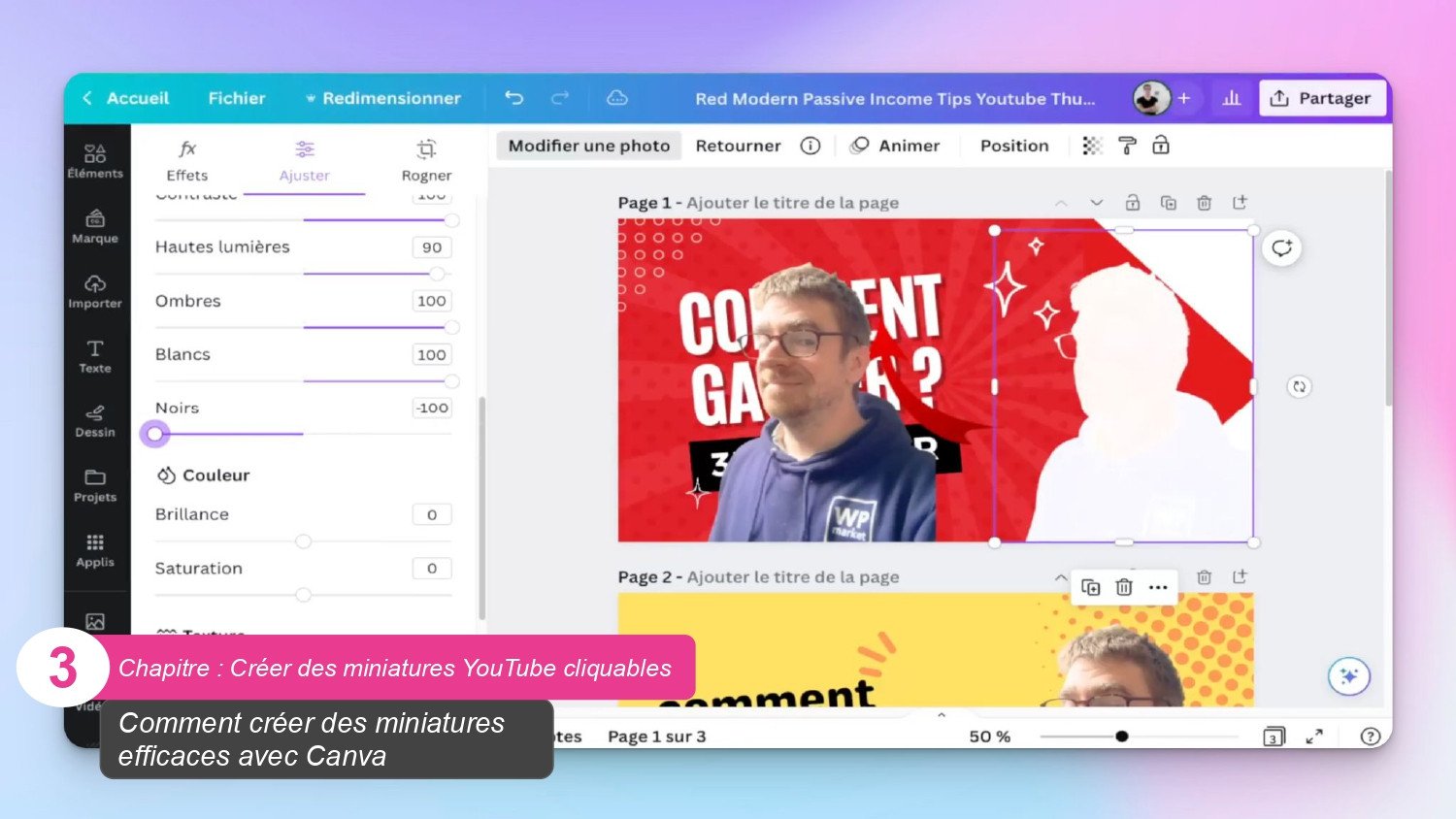Open the analytics chart icon
This screenshot has width=1456, height=819.
coord(1232,98)
